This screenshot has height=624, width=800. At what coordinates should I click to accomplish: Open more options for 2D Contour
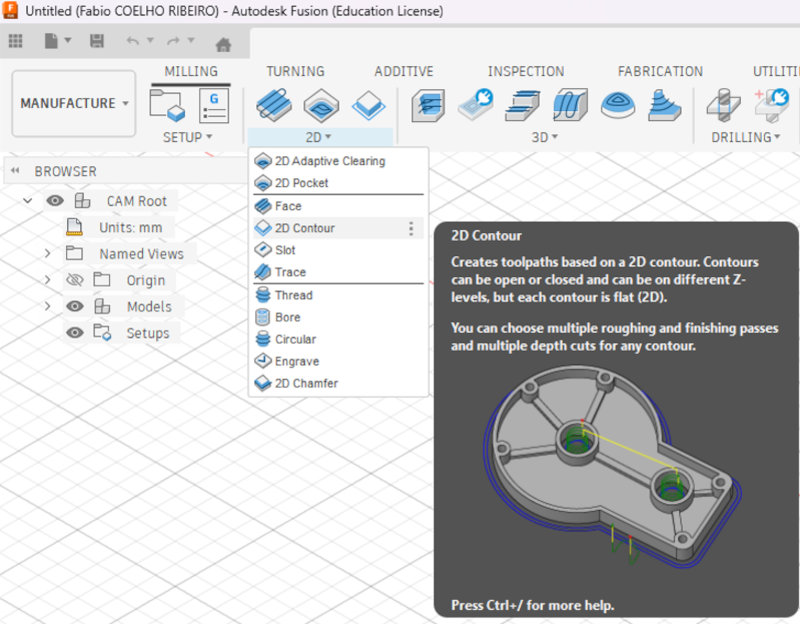(x=411, y=228)
